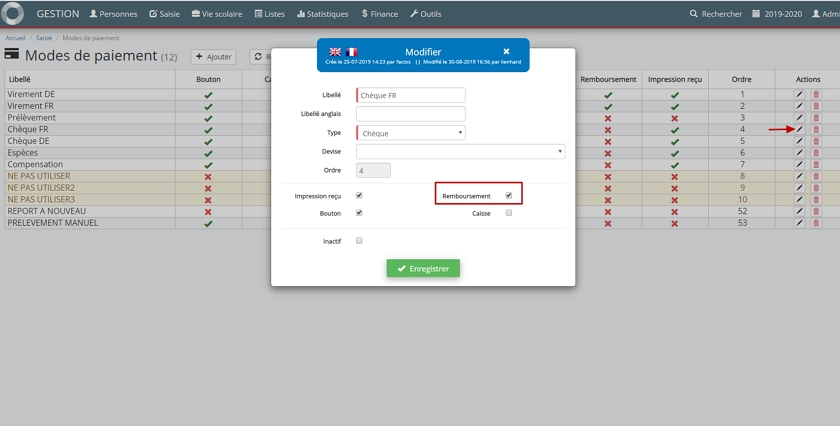Edit the NE PAS UTILISER row (order 8)

click(x=799, y=176)
